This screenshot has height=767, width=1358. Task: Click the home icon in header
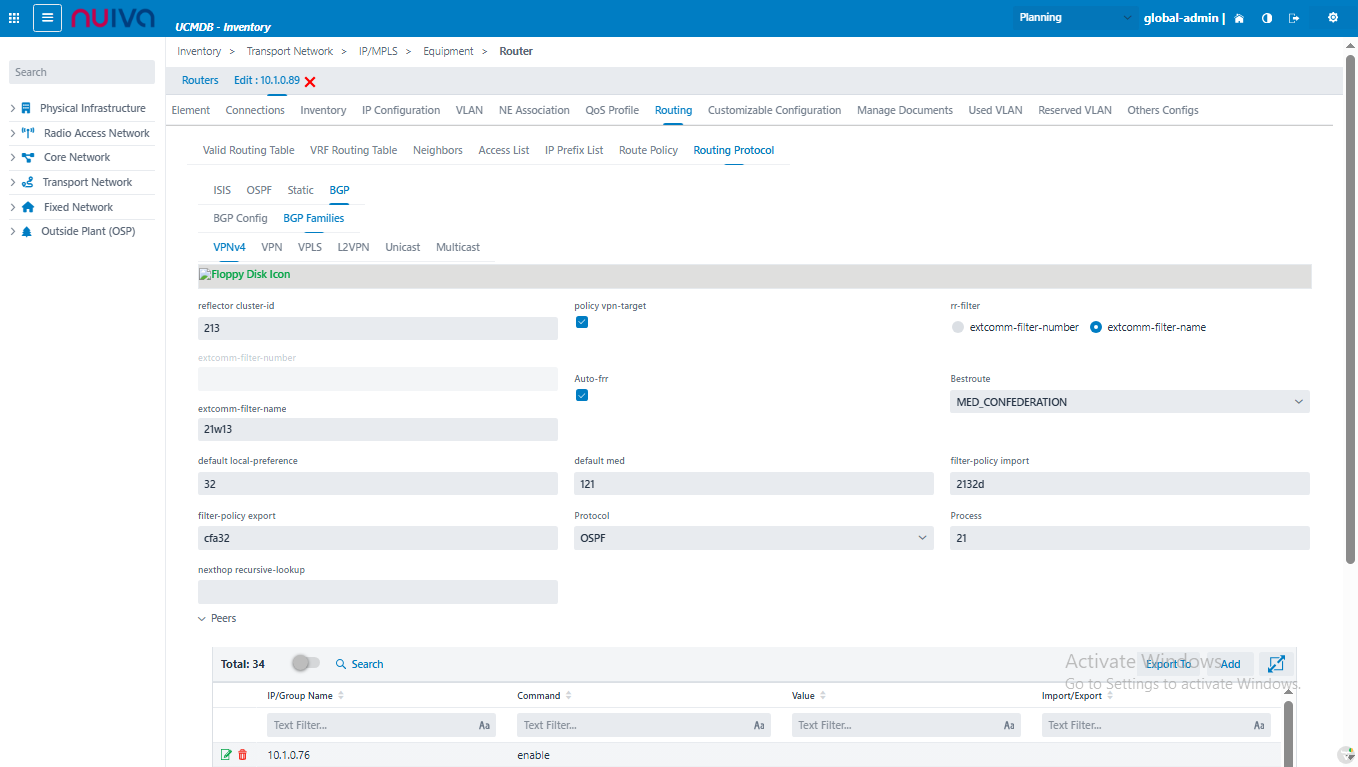1239,18
